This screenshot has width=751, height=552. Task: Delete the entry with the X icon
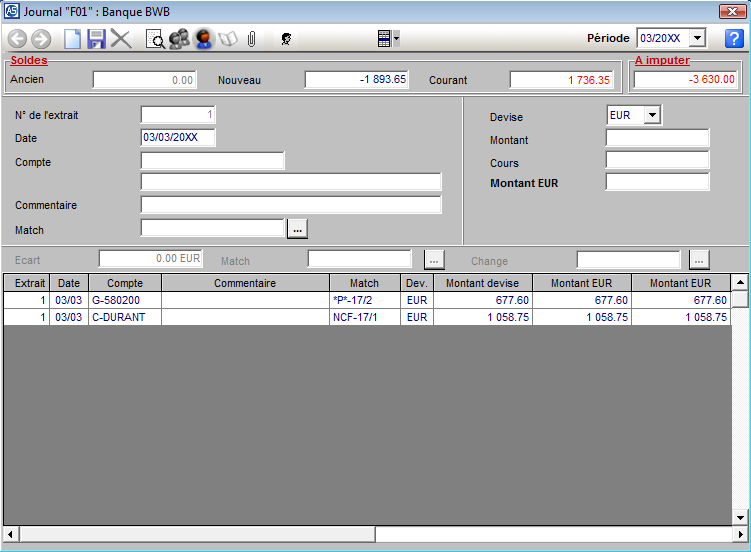click(121, 39)
